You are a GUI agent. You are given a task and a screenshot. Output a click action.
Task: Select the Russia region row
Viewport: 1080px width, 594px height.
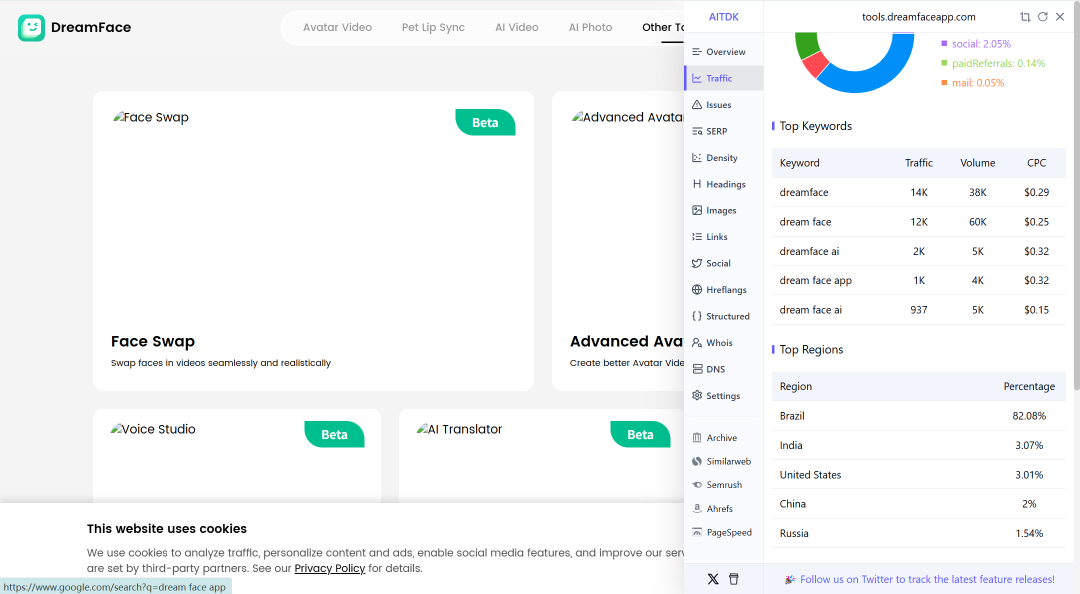click(919, 533)
